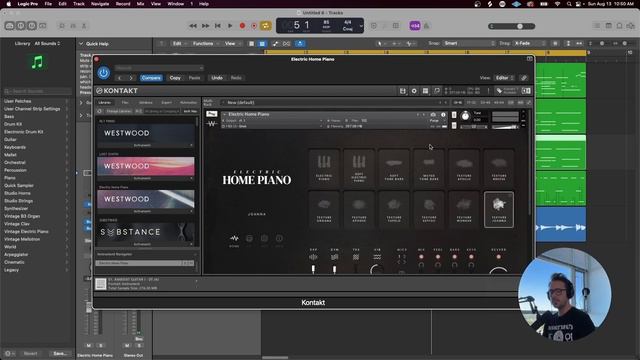640x360 pixels.
Task: Open the Drag X-Fade dropdown
Action: 529,43
